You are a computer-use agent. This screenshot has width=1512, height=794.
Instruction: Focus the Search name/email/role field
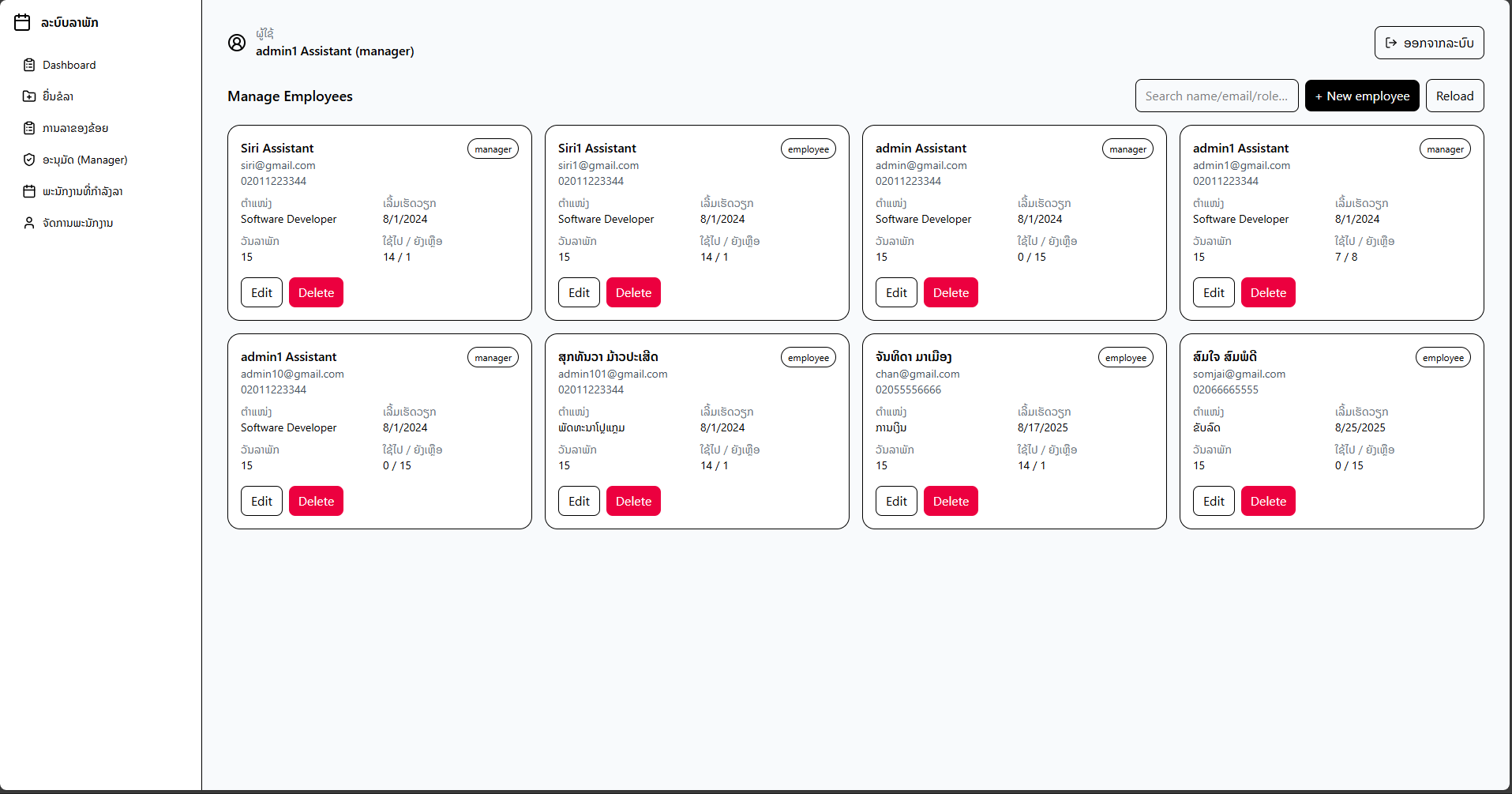pos(1216,96)
